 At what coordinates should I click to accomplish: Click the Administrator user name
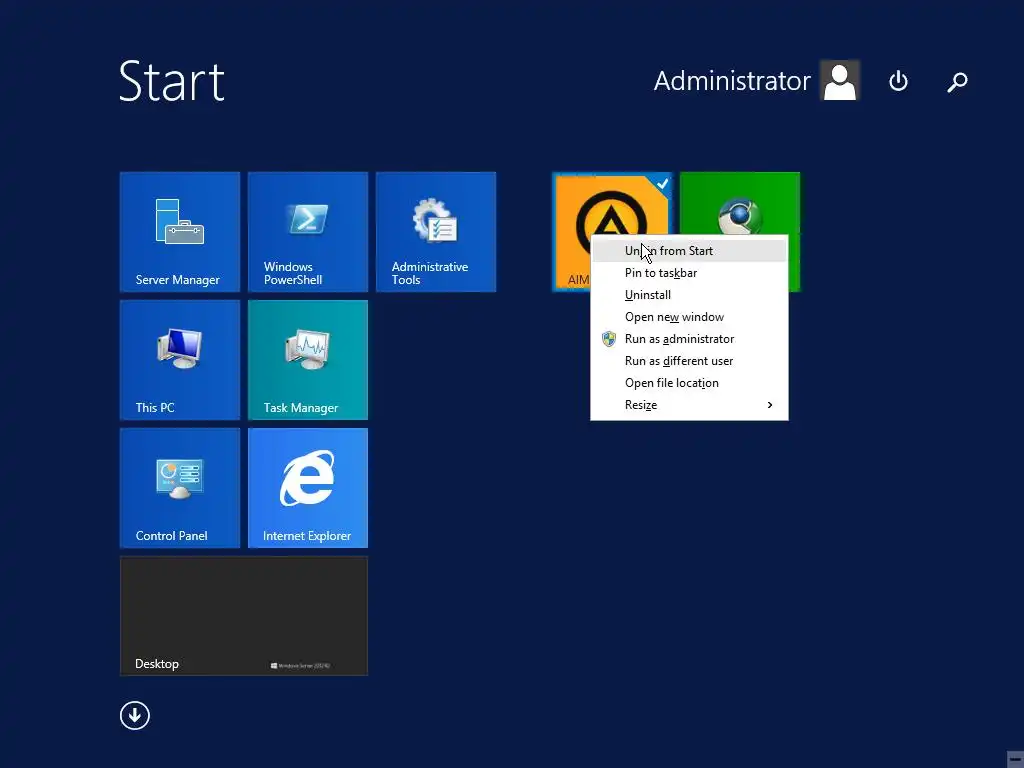[731, 81]
